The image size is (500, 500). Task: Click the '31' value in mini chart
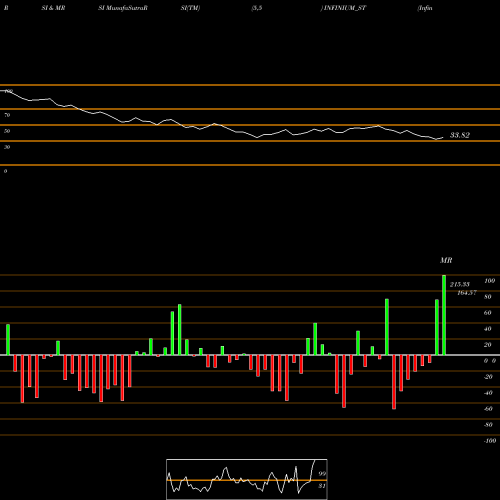pyautogui.click(x=322, y=486)
